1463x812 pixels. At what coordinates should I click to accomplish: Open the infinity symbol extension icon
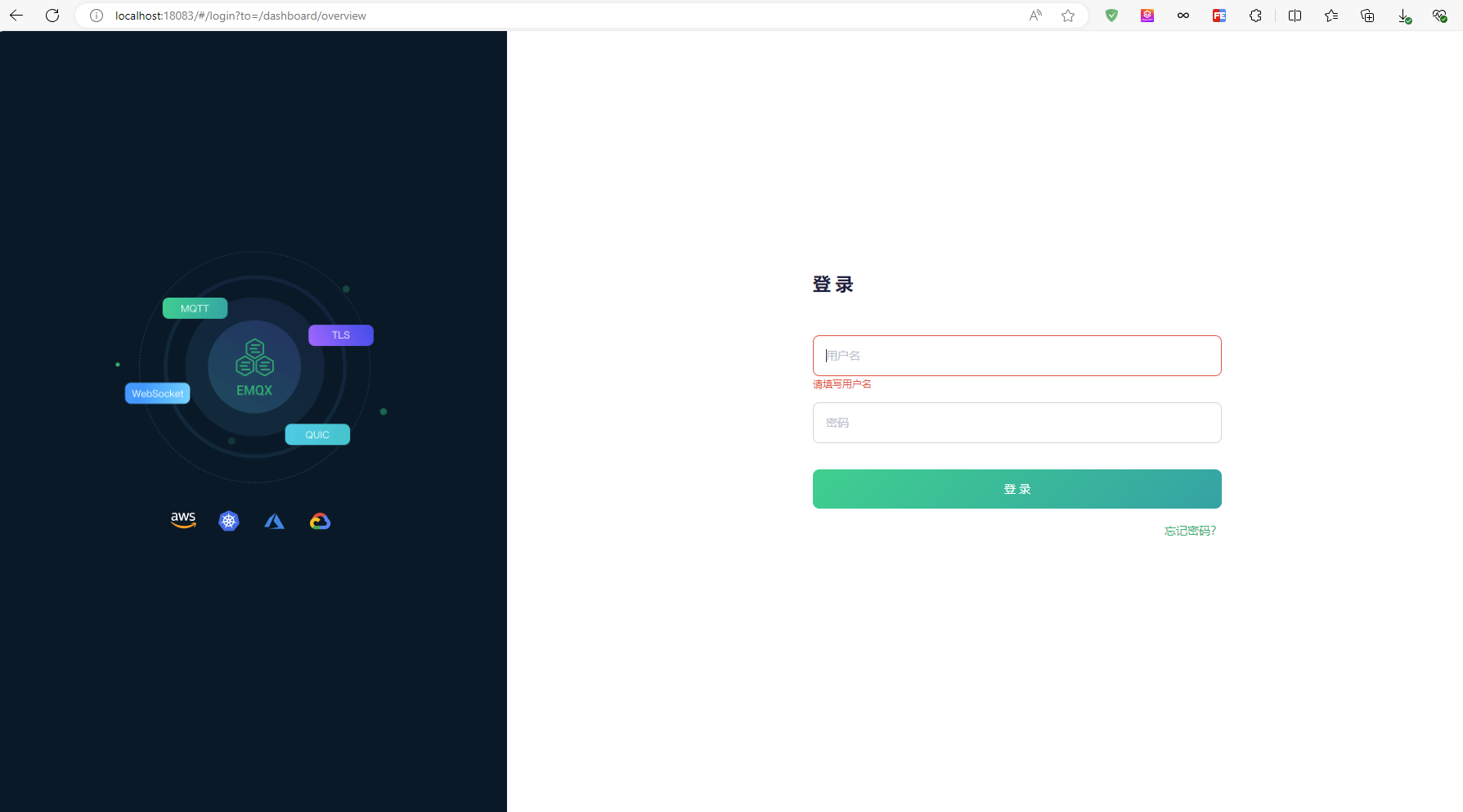point(1183,16)
